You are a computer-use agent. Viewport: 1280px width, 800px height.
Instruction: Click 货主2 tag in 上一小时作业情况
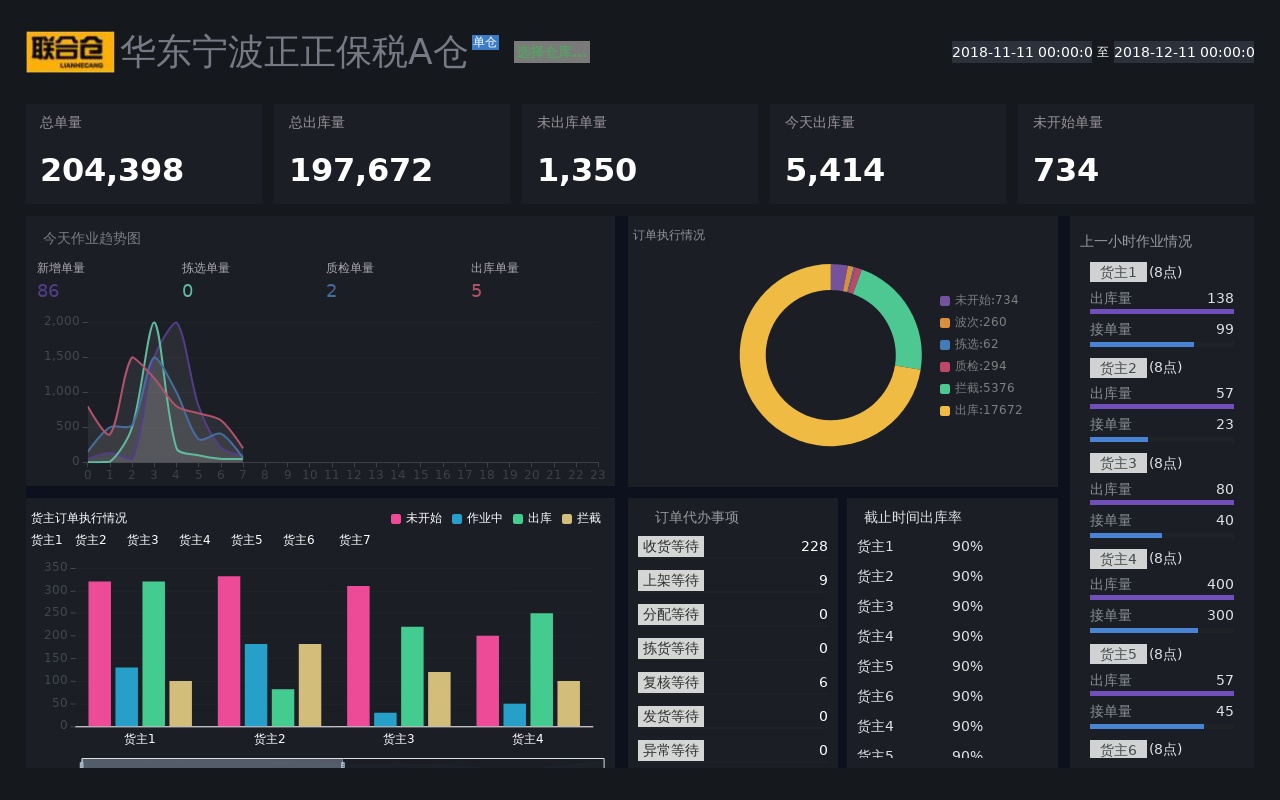click(1118, 367)
